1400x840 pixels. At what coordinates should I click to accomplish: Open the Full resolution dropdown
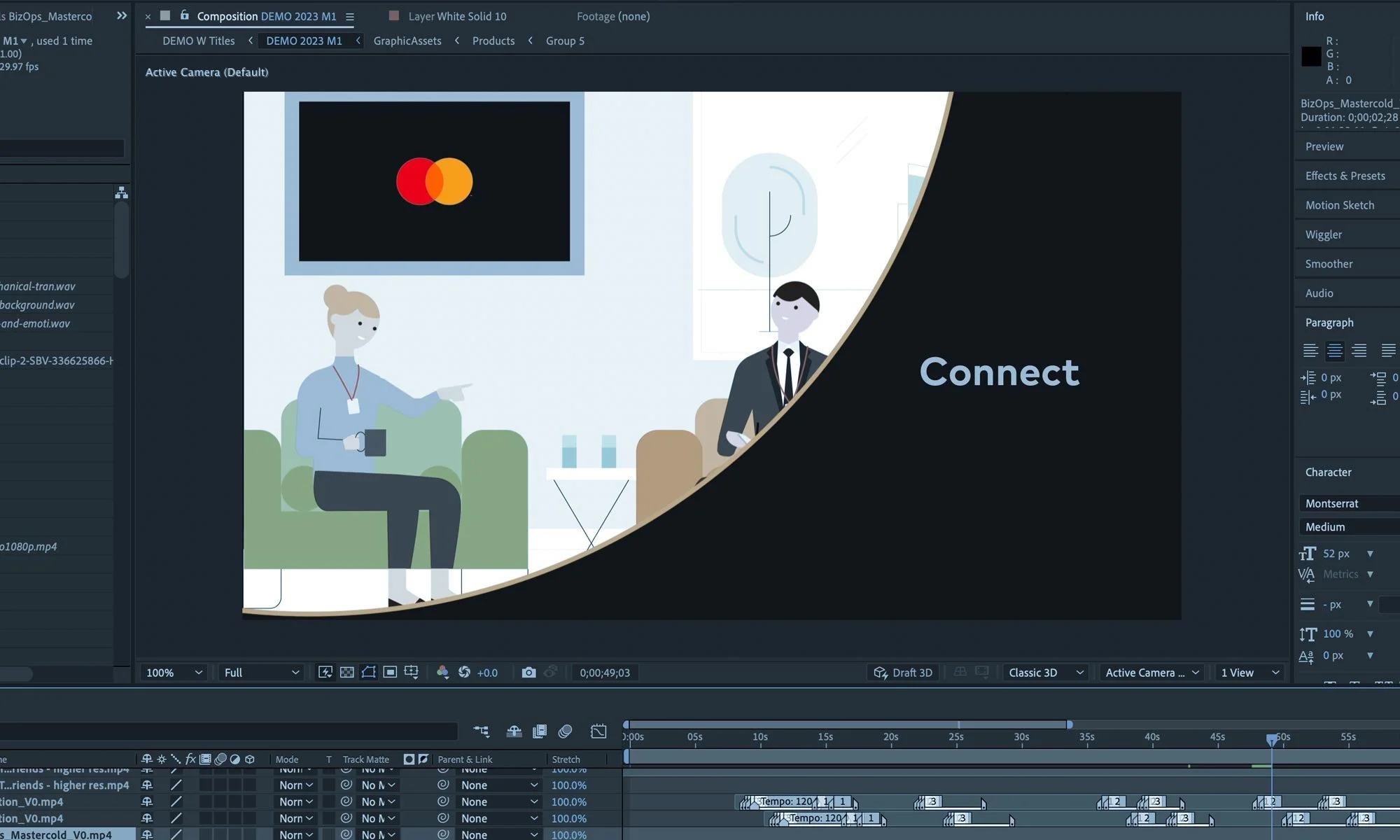(x=261, y=672)
